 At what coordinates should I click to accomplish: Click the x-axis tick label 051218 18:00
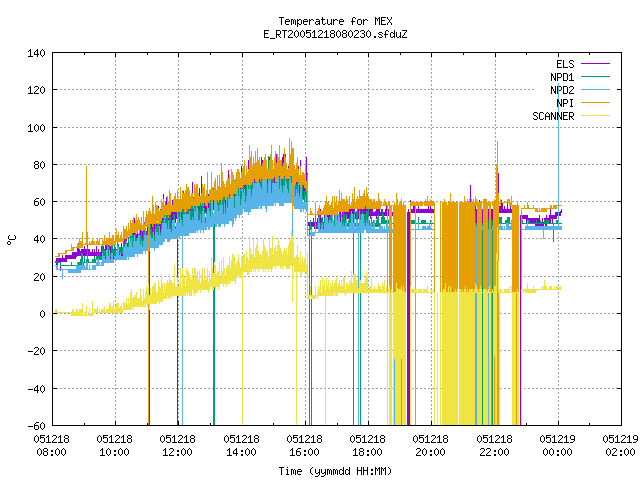coord(367,446)
